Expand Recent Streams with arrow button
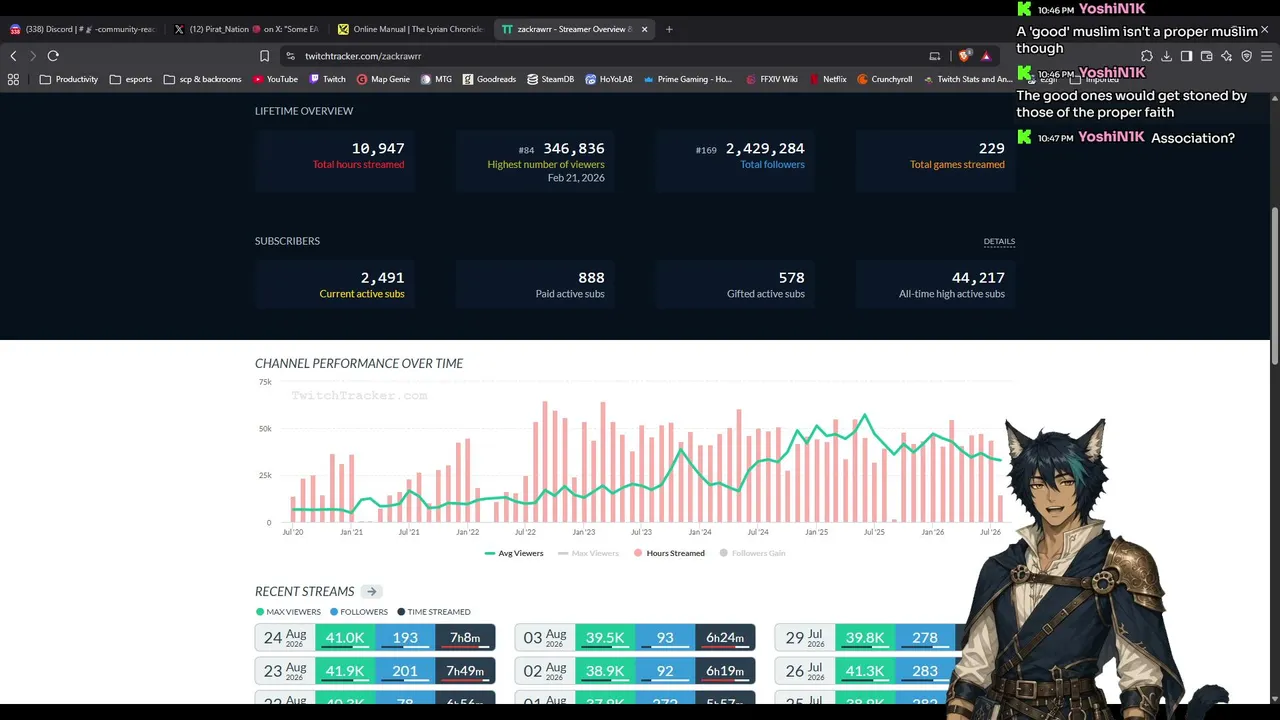The width and height of the screenshot is (1280, 720). pos(371,592)
